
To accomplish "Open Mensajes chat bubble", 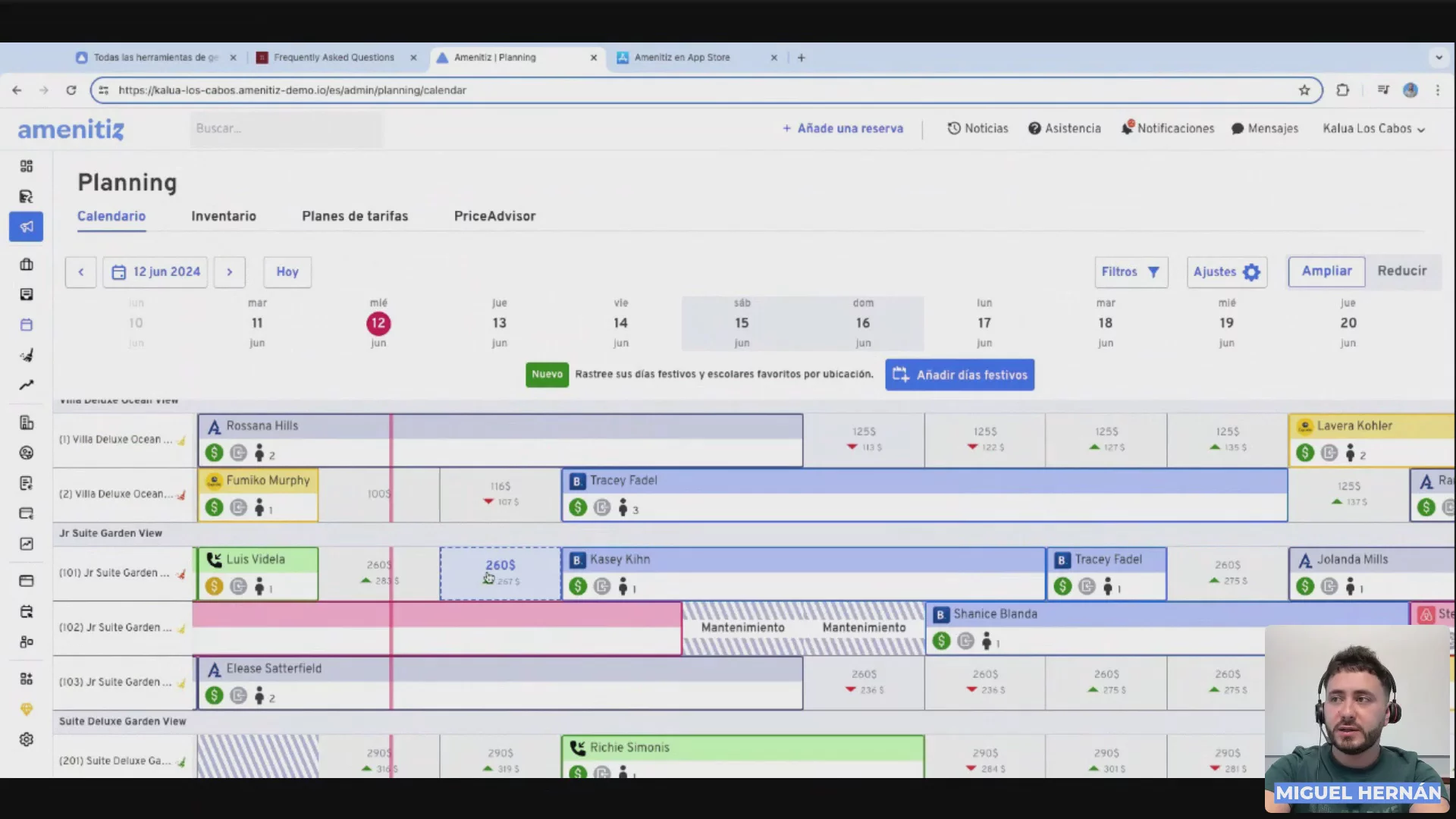I will [1265, 128].
